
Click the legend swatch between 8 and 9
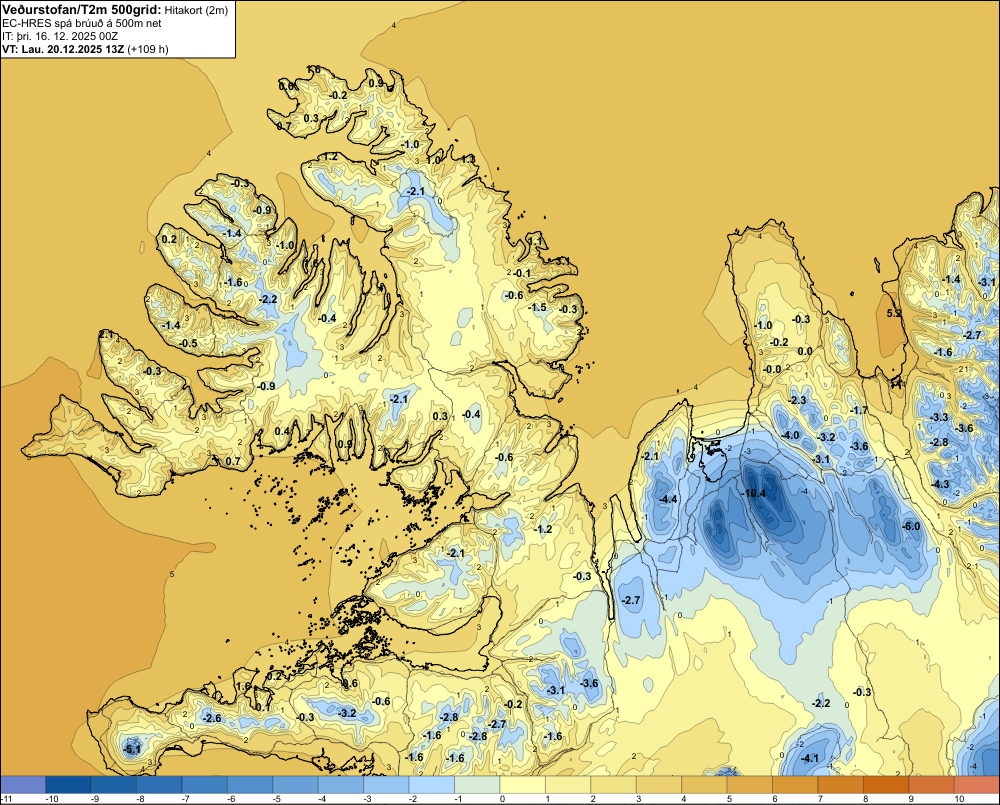click(886, 784)
